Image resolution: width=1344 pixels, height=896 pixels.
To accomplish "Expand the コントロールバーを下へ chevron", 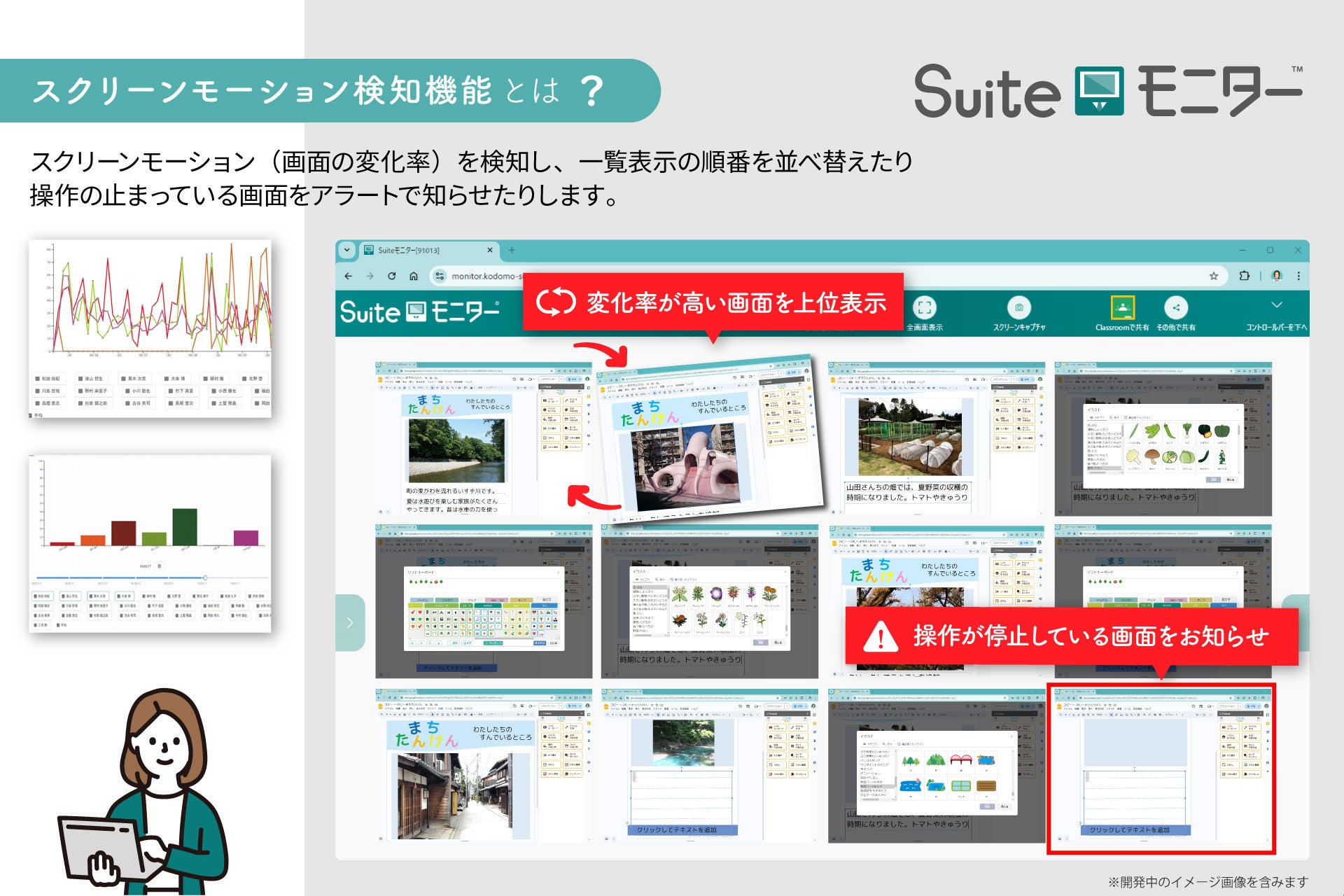I will 1277,305.
